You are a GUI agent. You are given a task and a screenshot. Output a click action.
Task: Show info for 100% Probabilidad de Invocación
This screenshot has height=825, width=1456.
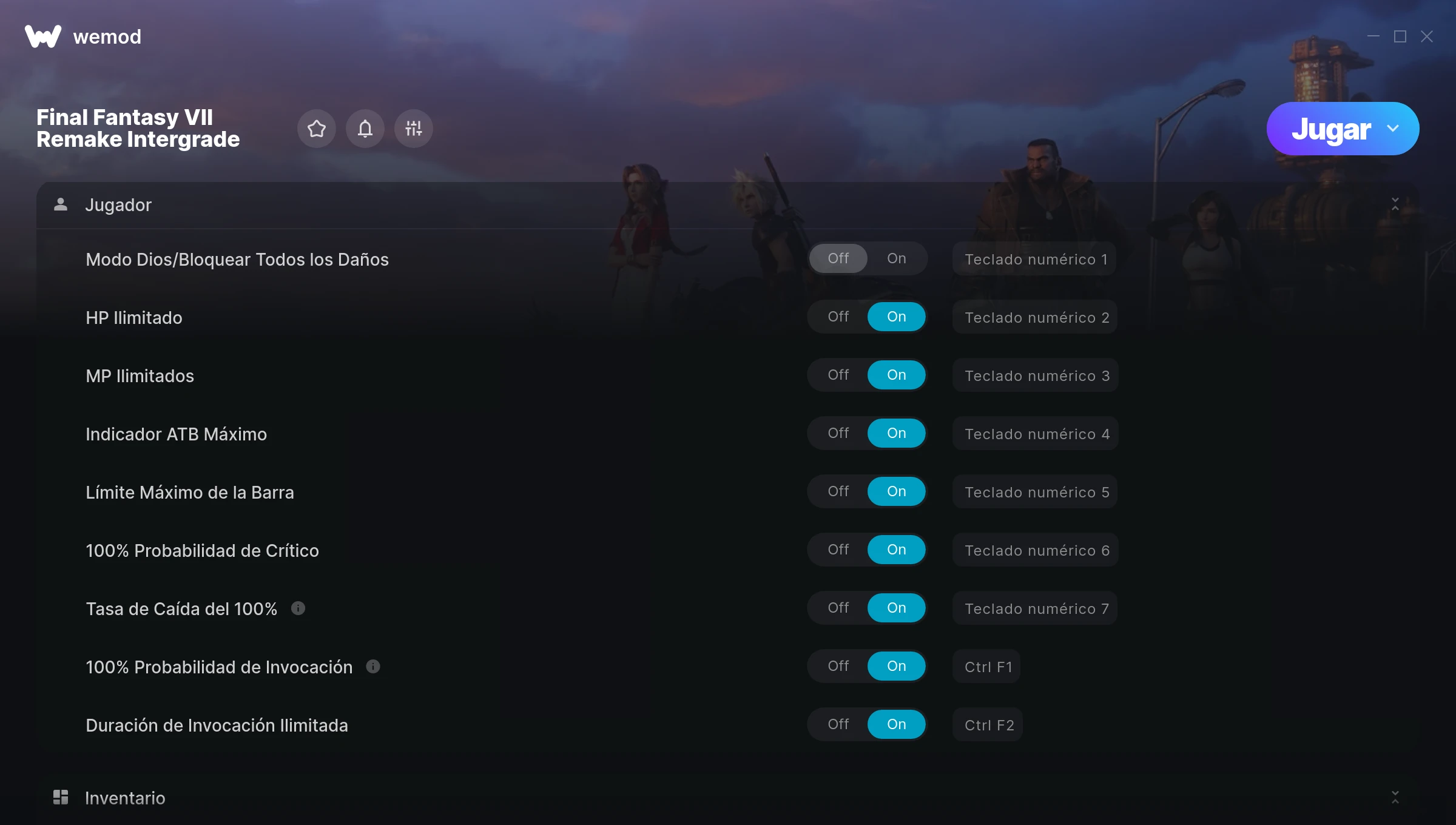373,666
